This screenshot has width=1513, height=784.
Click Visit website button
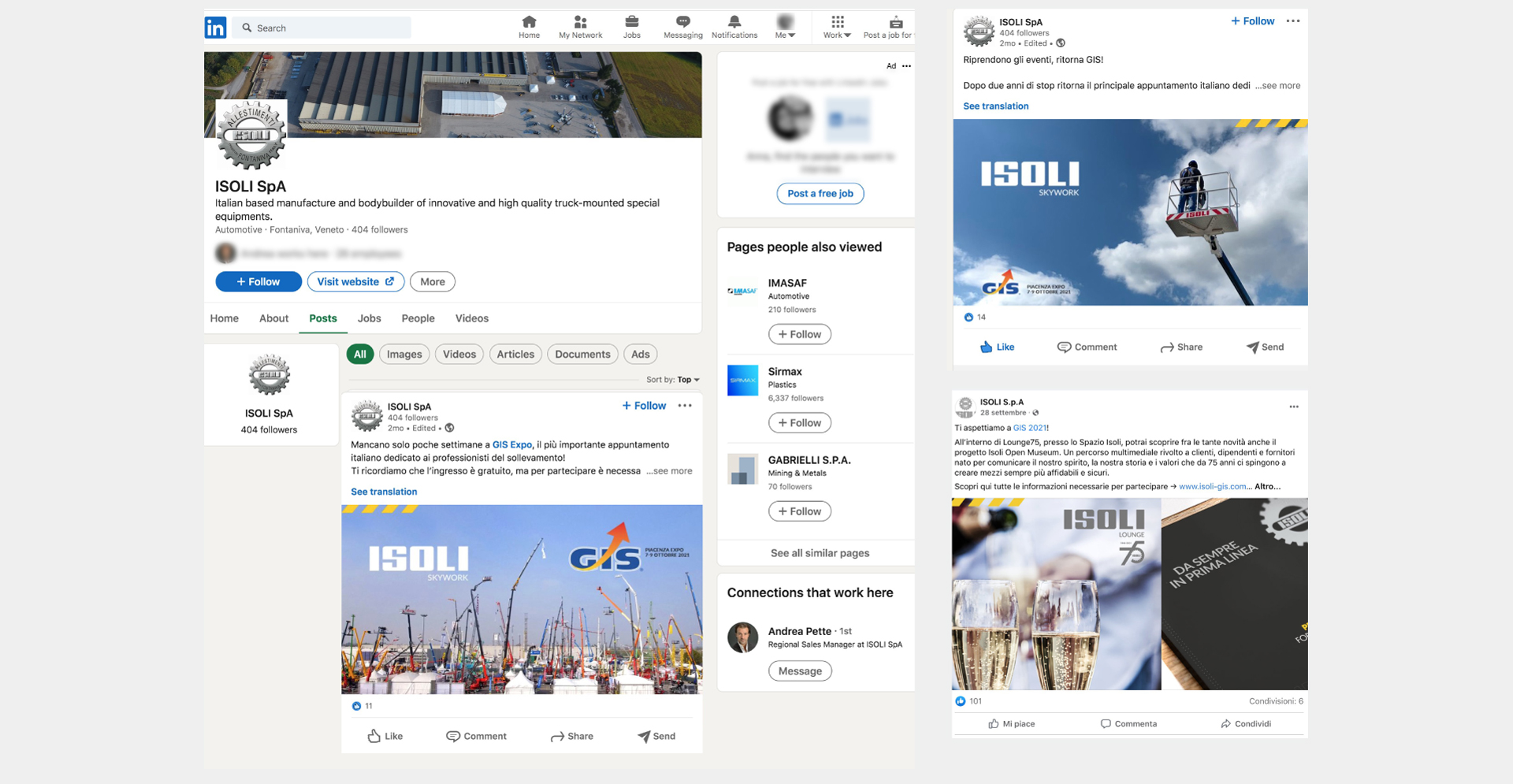click(x=355, y=282)
